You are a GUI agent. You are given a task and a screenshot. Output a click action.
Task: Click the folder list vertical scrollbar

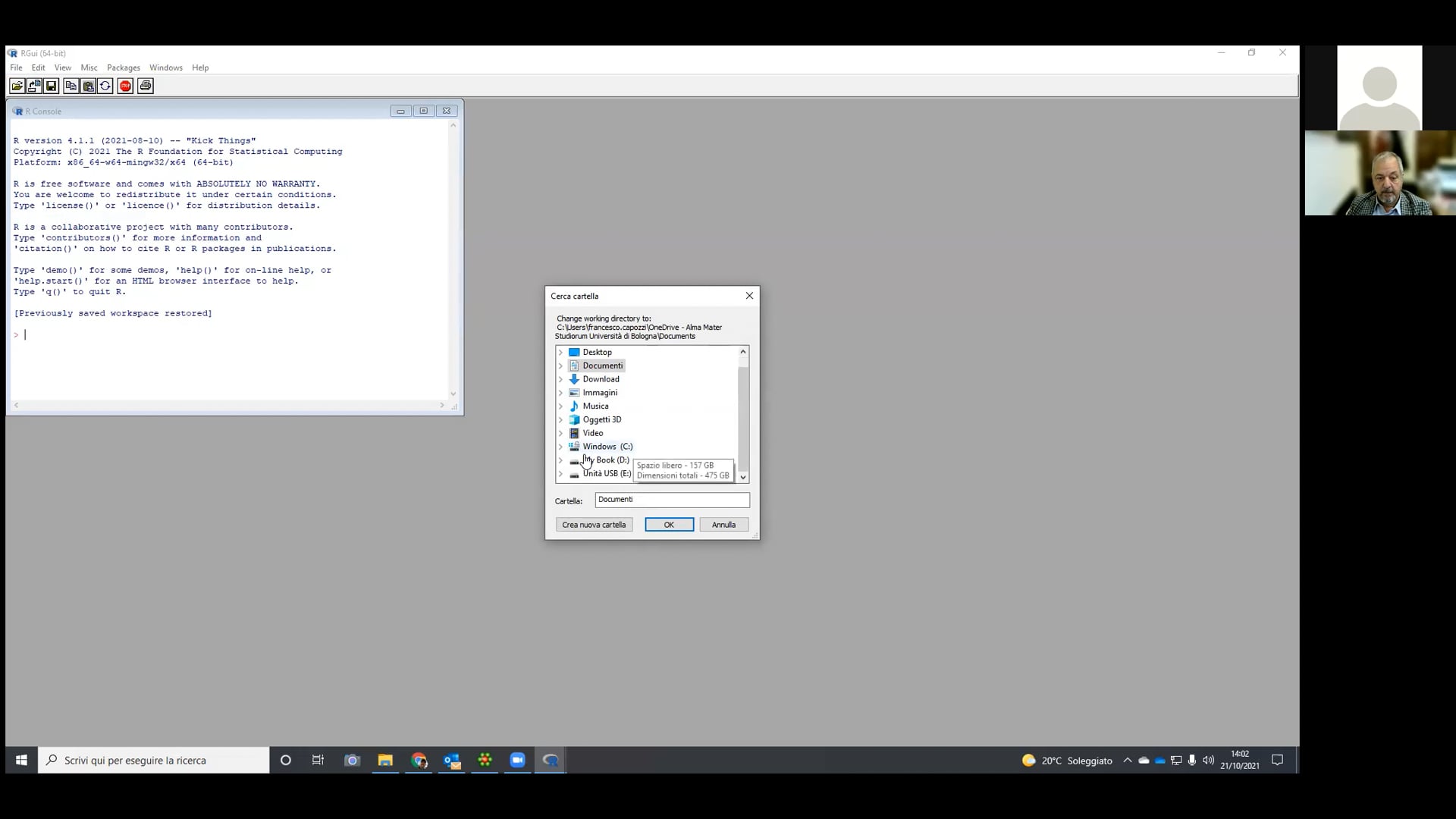tap(743, 414)
